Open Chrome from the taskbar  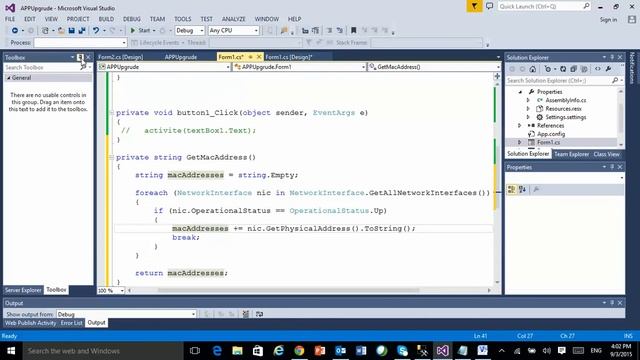point(299,351)
